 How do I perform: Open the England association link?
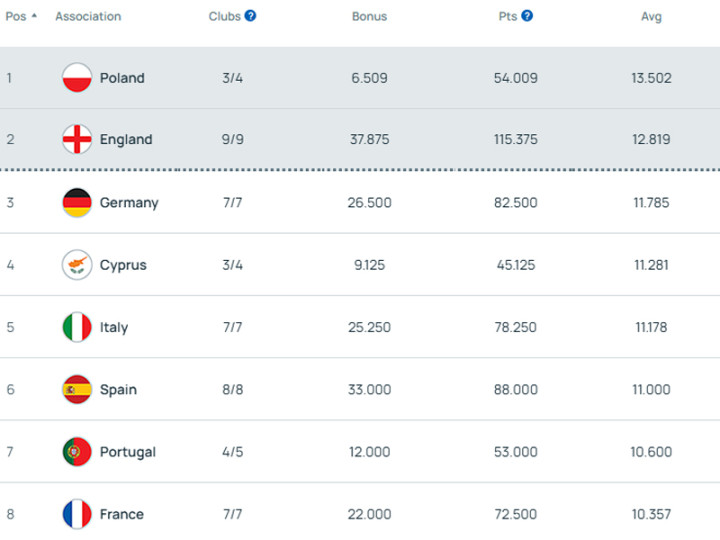(126, 140)
